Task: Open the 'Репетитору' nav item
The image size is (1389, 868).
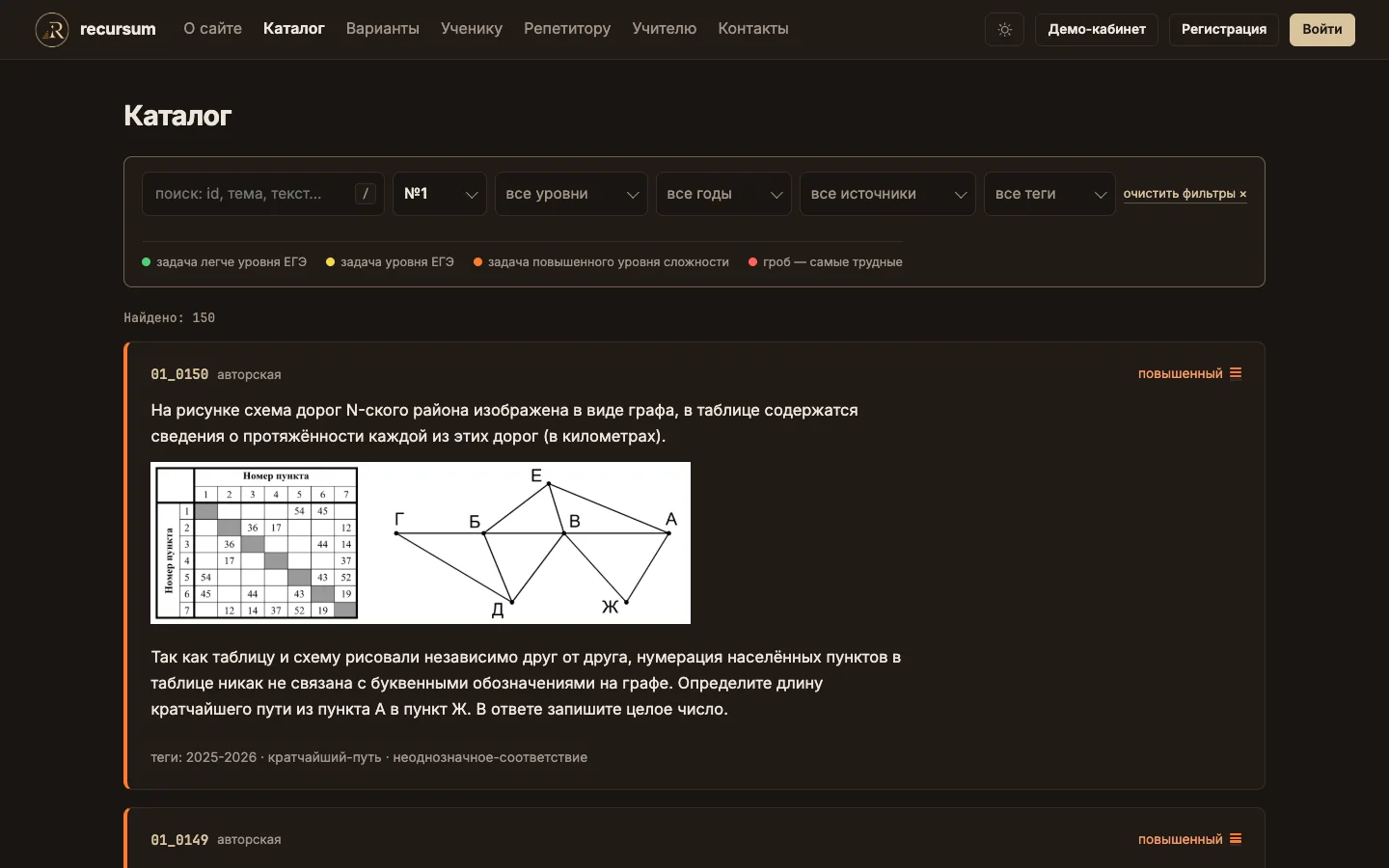Action: 567,29
